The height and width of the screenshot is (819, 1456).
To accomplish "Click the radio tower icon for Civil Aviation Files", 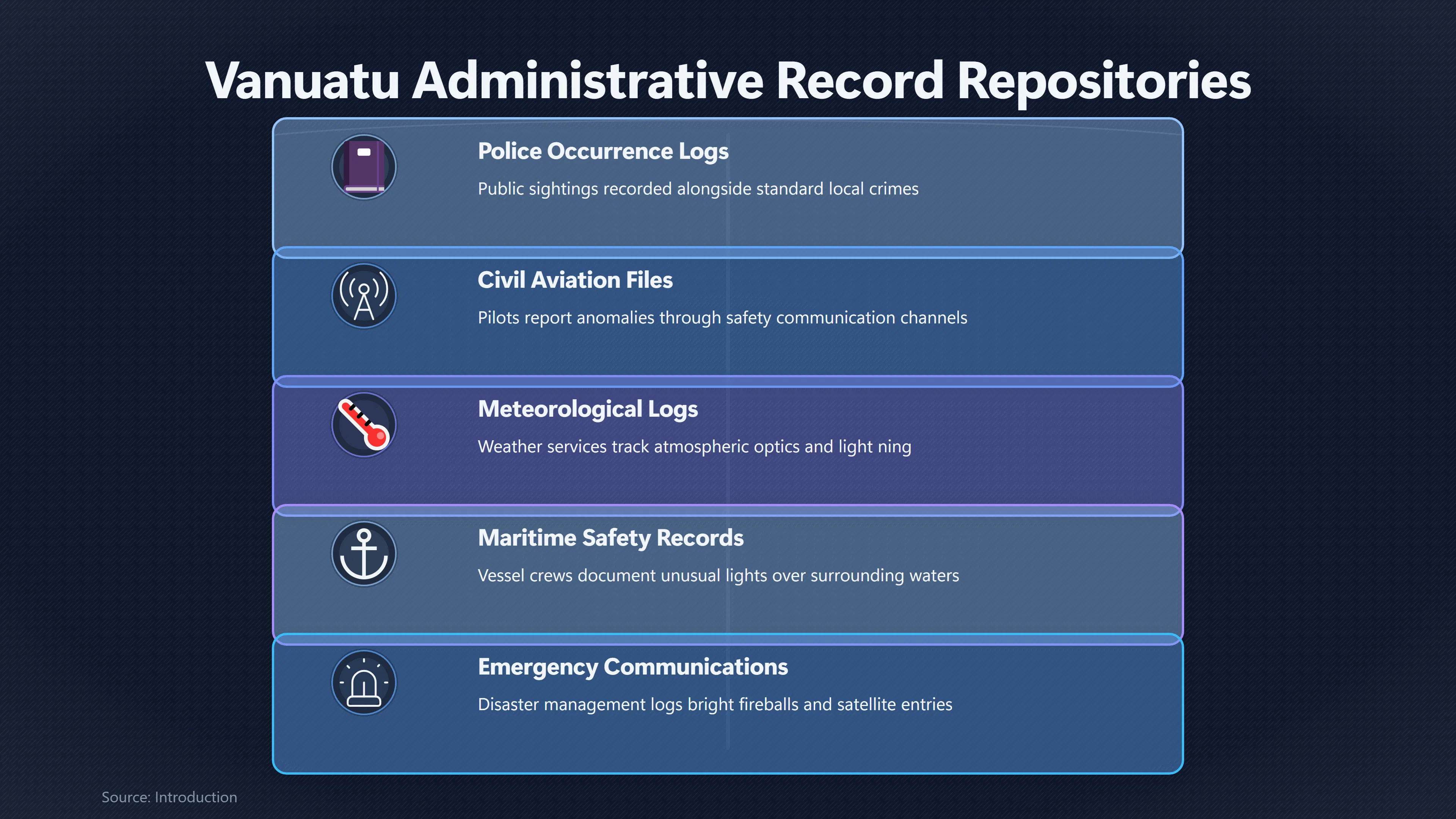I will (364, 296).
